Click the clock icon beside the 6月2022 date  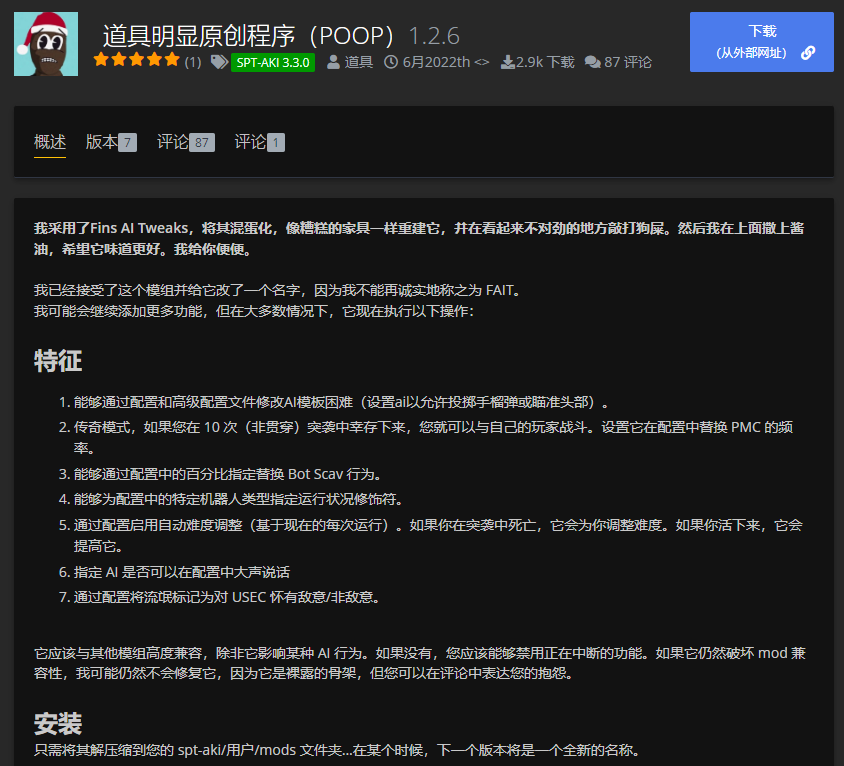[x=392, y=60]
